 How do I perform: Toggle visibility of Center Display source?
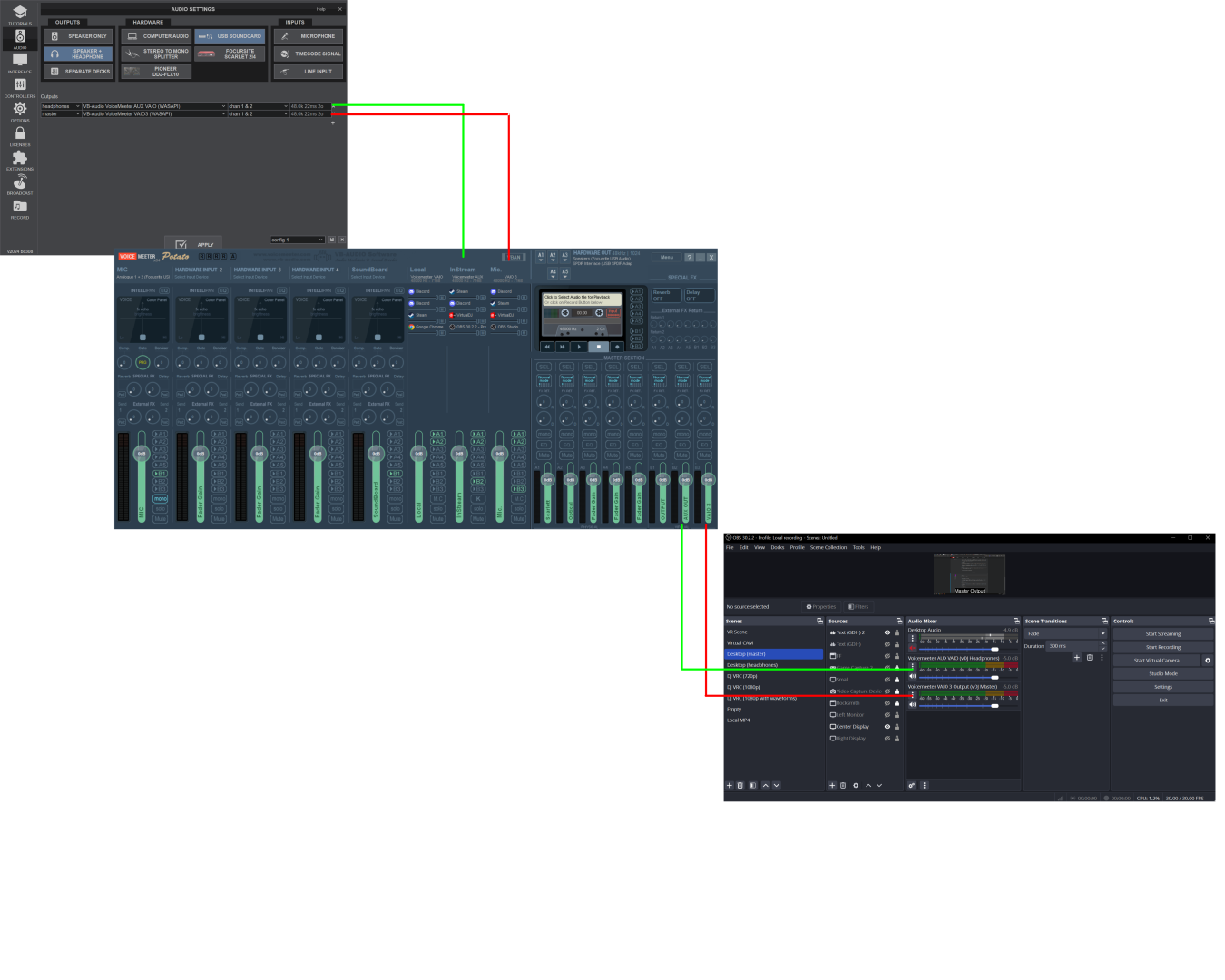coord(887,727)
